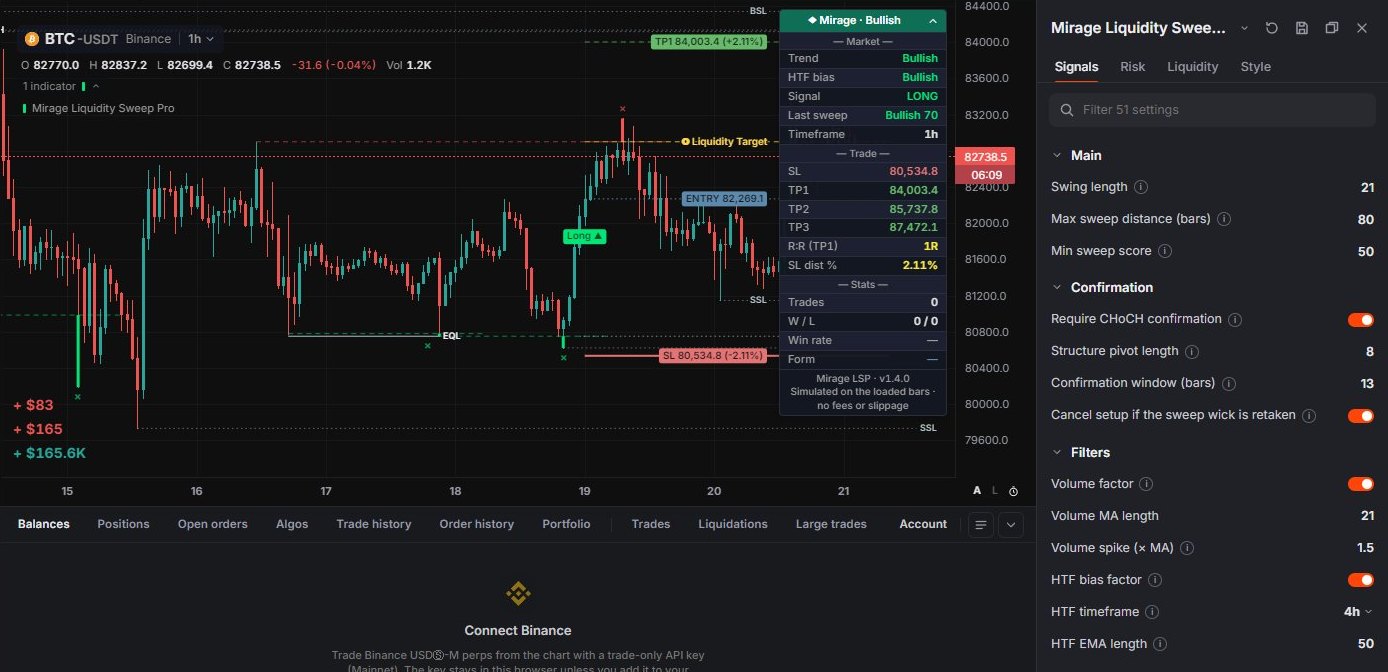The width and height of the screenshot is (1388, 672).
Task: Open the Positions tab
Action: [123, 524]
